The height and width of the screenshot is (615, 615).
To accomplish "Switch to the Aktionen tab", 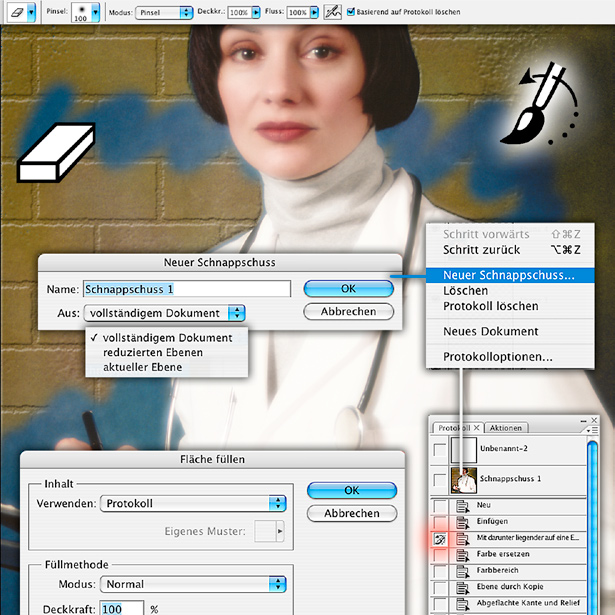I will click(x=506, y=428).
